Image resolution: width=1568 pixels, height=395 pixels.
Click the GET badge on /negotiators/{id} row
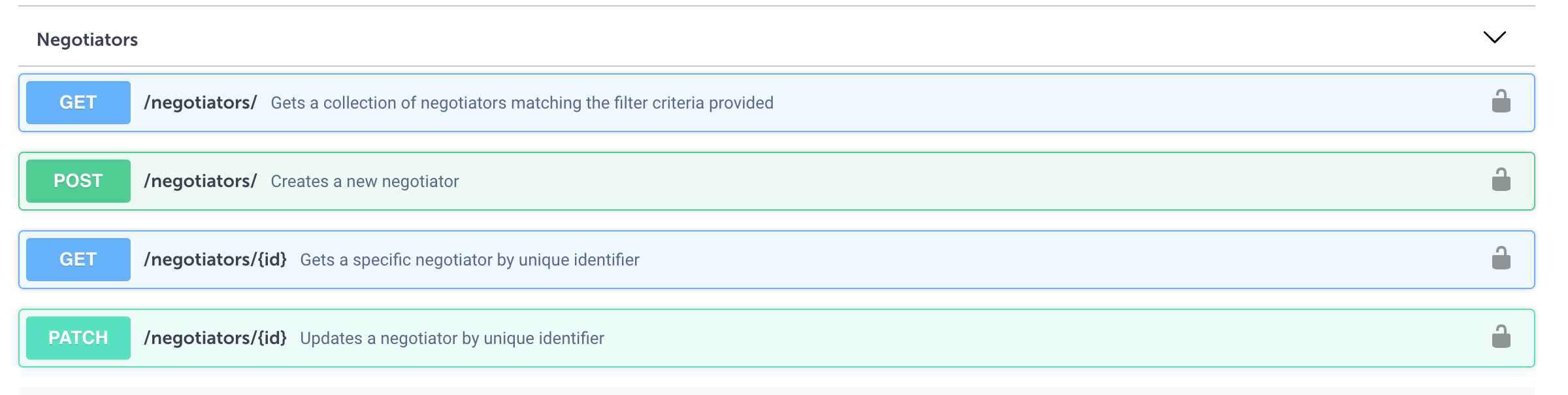tap(78, 260)
